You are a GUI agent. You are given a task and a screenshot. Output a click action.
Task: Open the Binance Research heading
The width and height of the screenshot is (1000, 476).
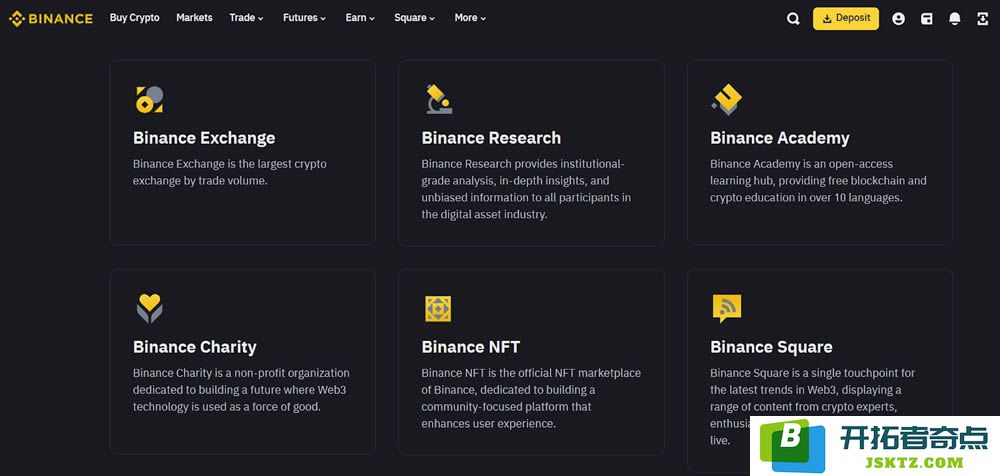(x=491, y=138)
